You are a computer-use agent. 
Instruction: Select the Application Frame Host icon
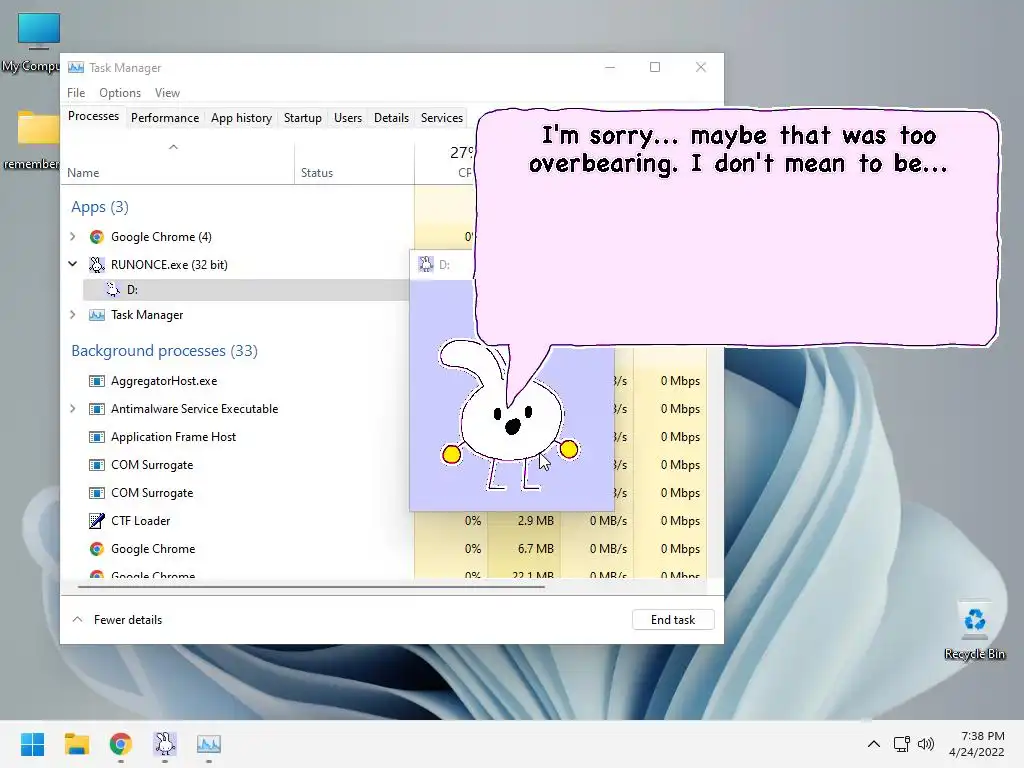97,437
